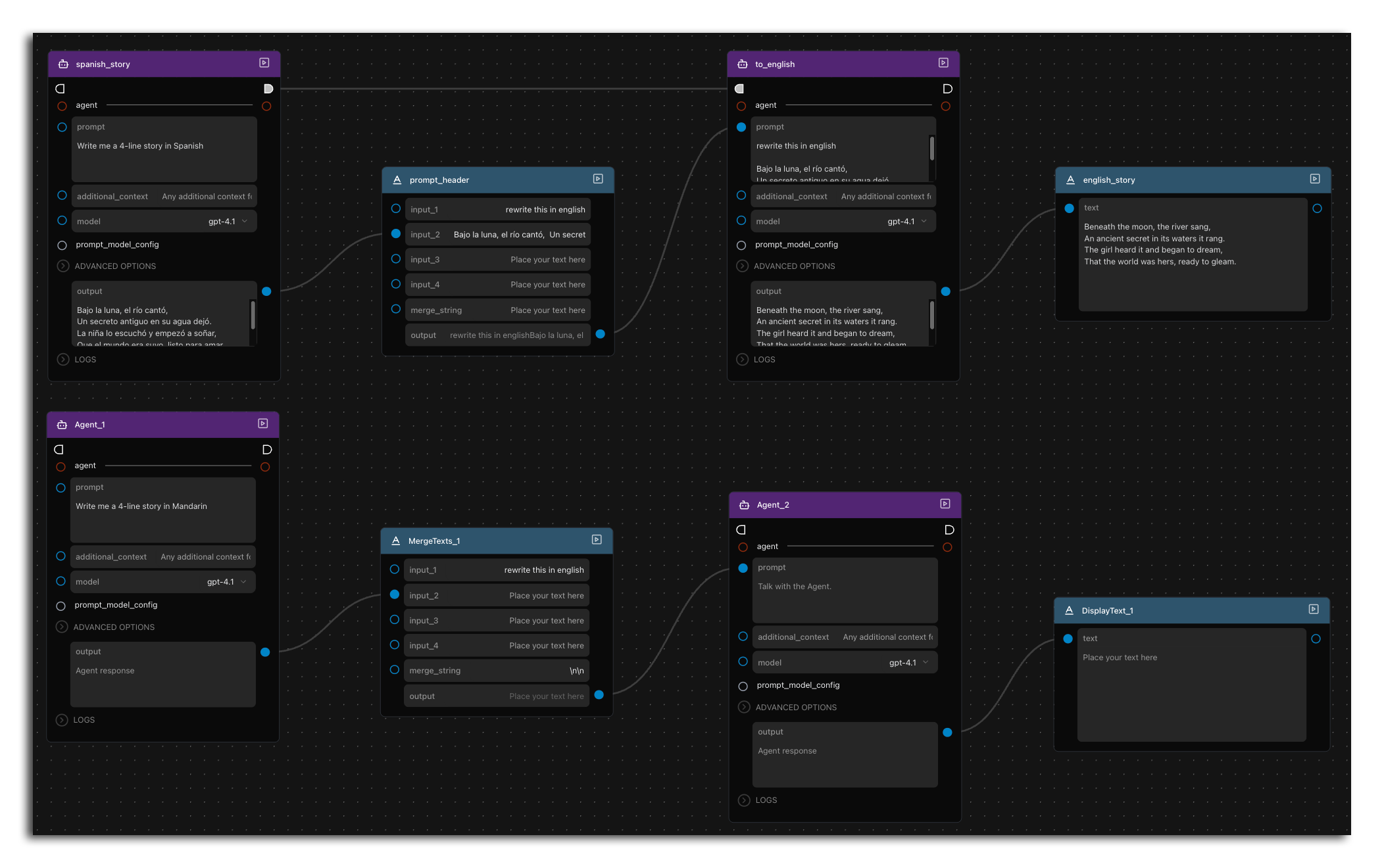This screenshot has height=868, width=1384.
Task: Run DisplayText_1 node with its play icon
Action: point(1314,610)
